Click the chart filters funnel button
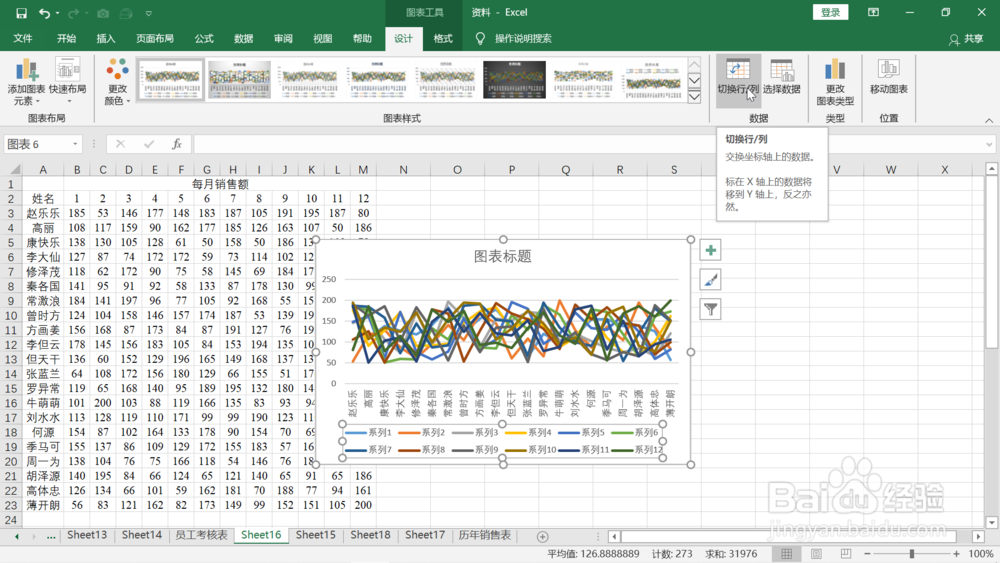1000x563 pixels. (710, 309)
